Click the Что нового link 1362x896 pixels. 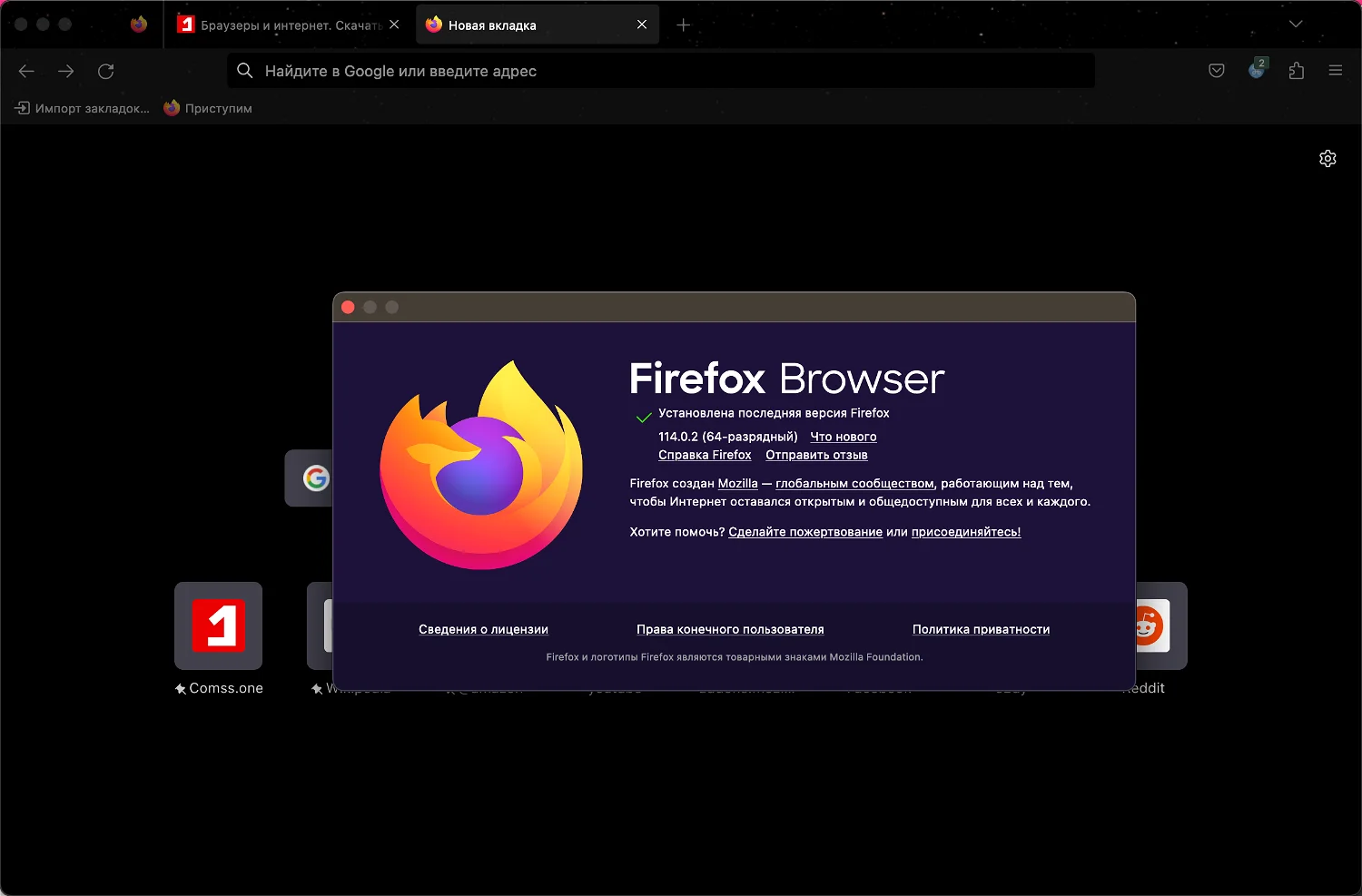pyautogui.click(x=843, y=437)
